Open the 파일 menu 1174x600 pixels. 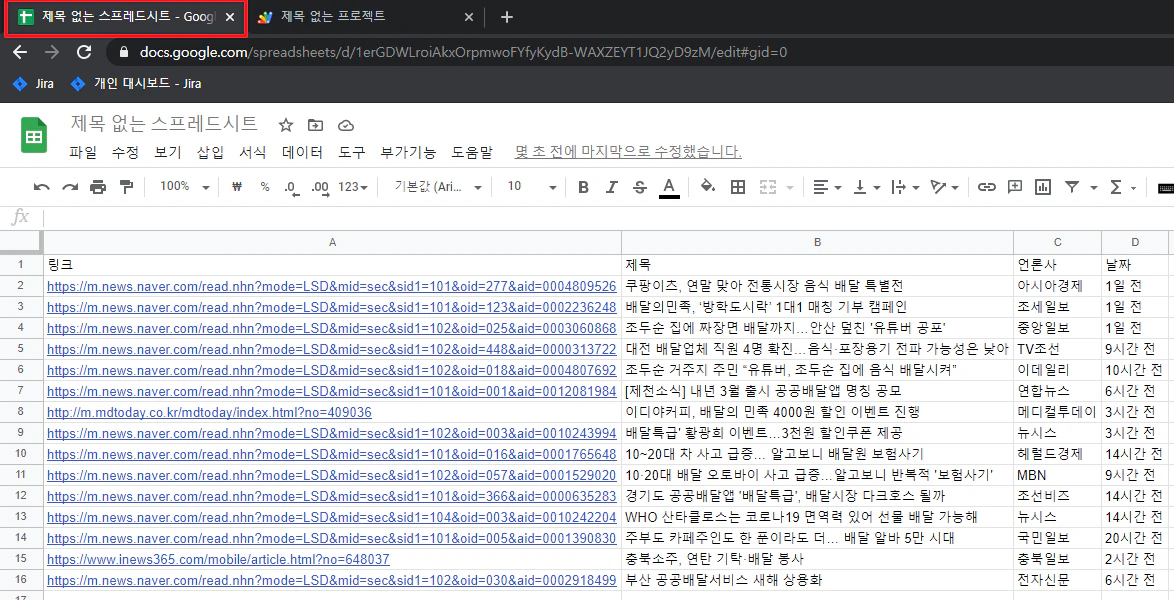point(83,152)
